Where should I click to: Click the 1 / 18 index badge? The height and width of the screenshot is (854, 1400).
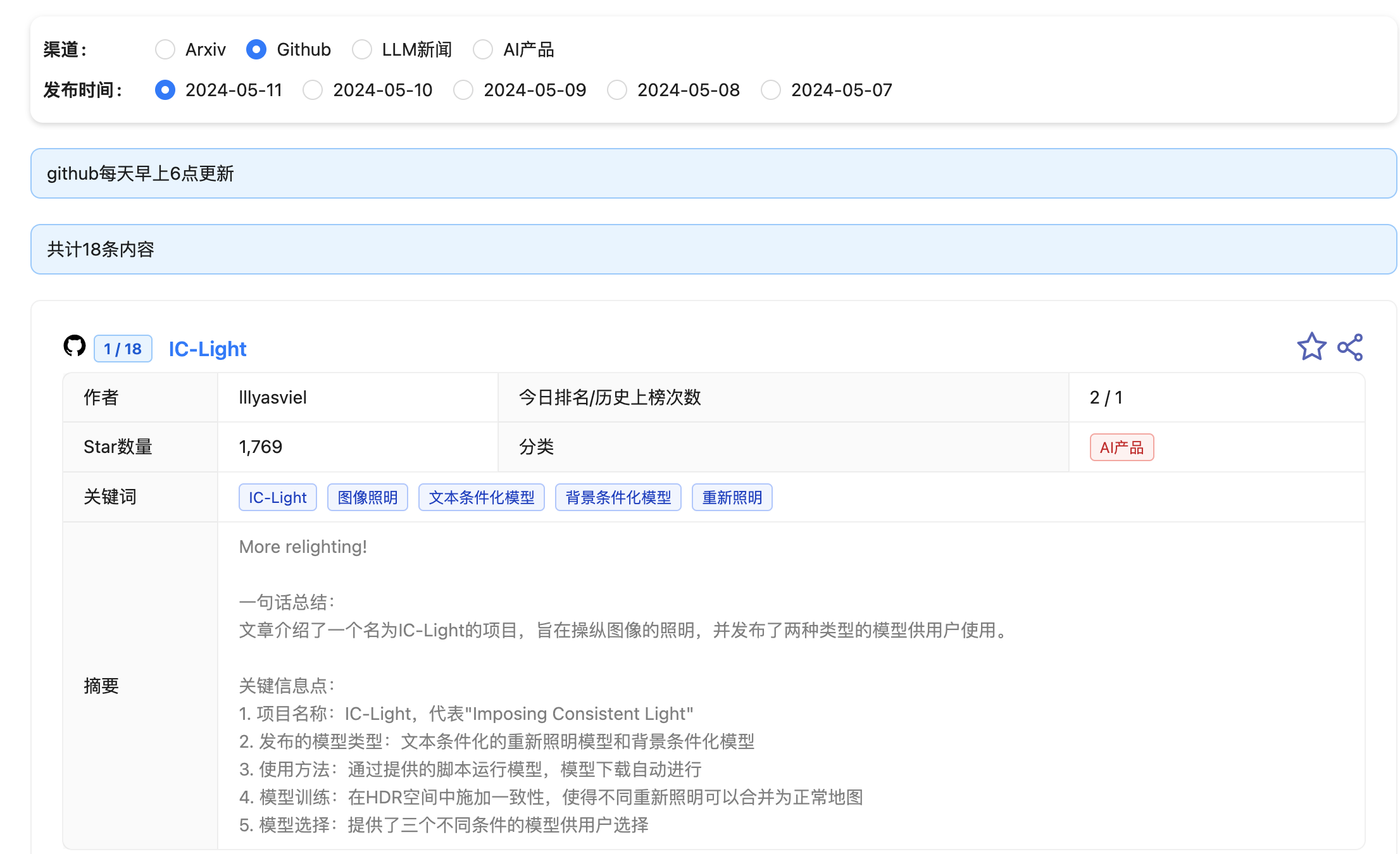(123, 349)
